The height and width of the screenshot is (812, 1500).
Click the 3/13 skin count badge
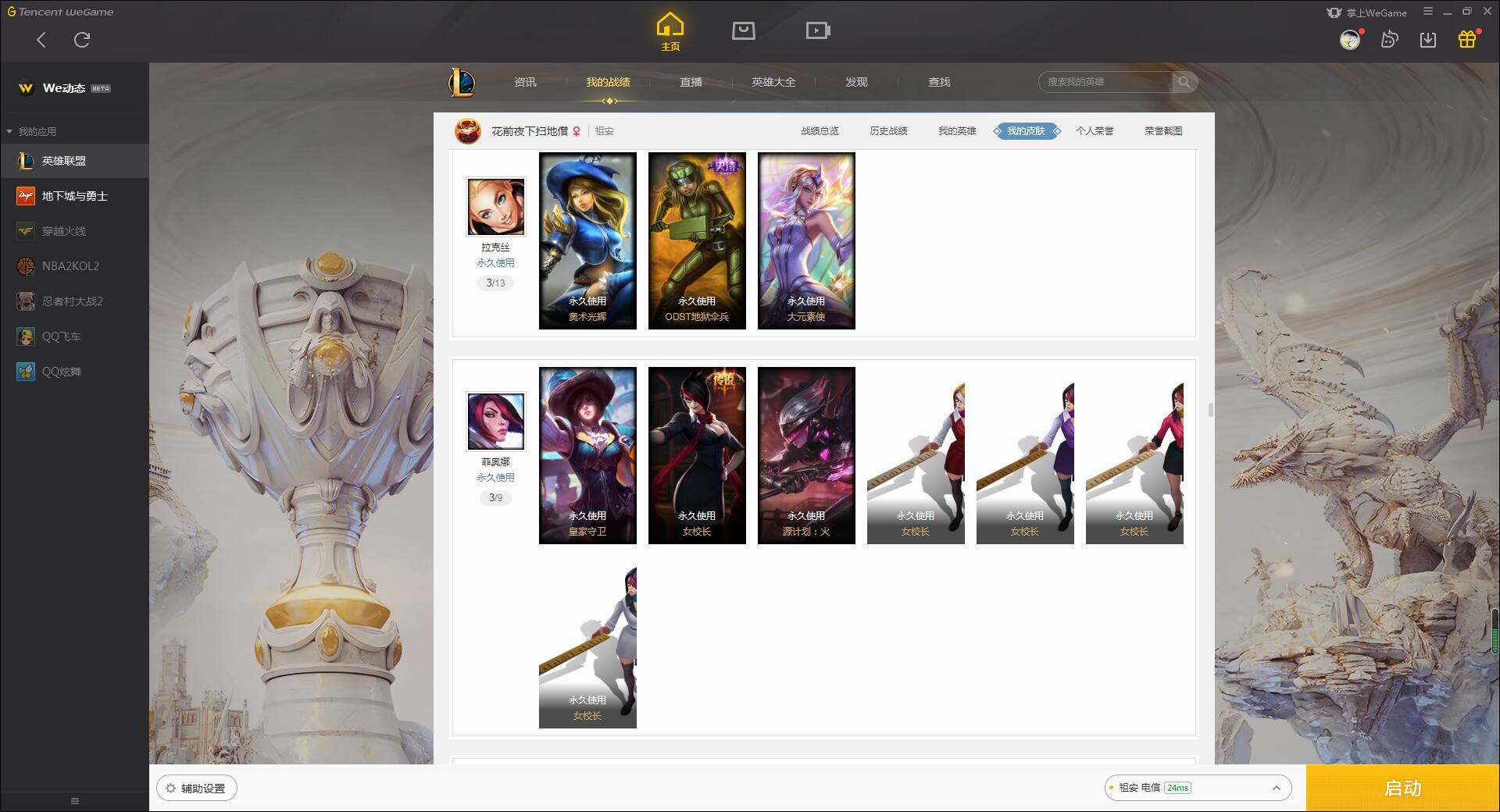[x=495, y=283]
